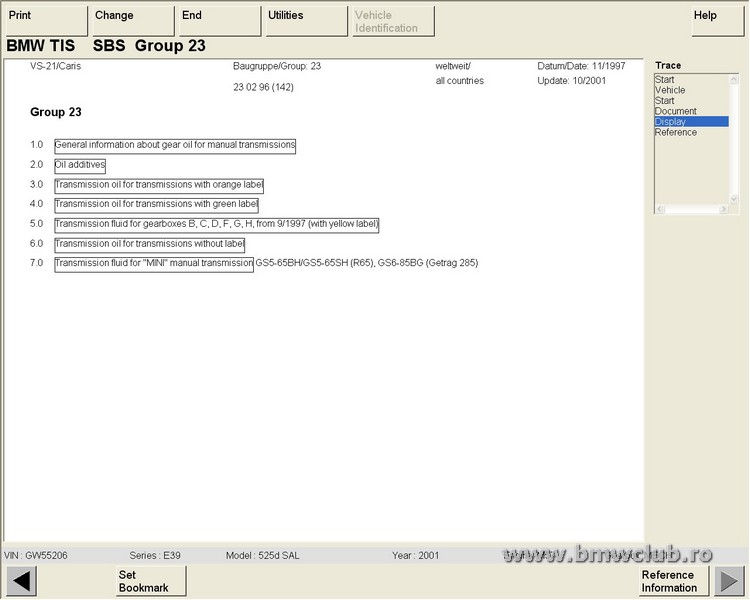Click the Datum/Date: 11/1997 text

[x=581, y=66]
